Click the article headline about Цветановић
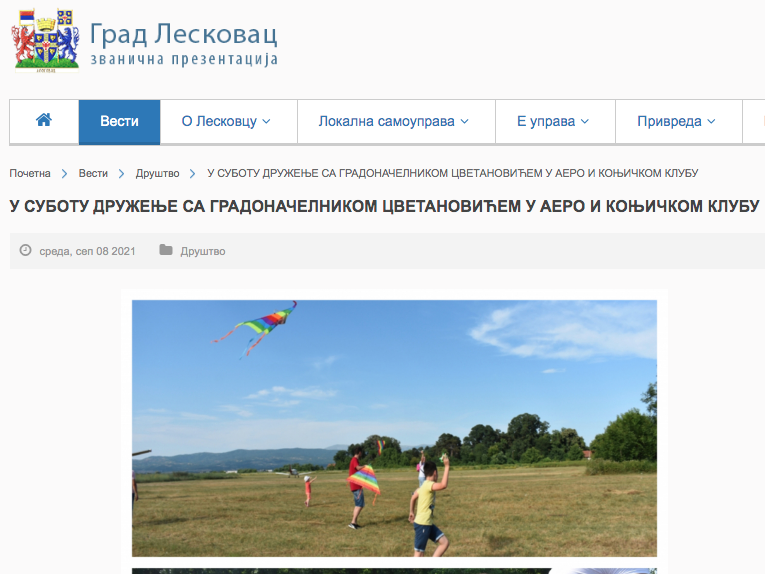This screenshot has height=574, width=765. pyautogui.click(x=384, y=207)
